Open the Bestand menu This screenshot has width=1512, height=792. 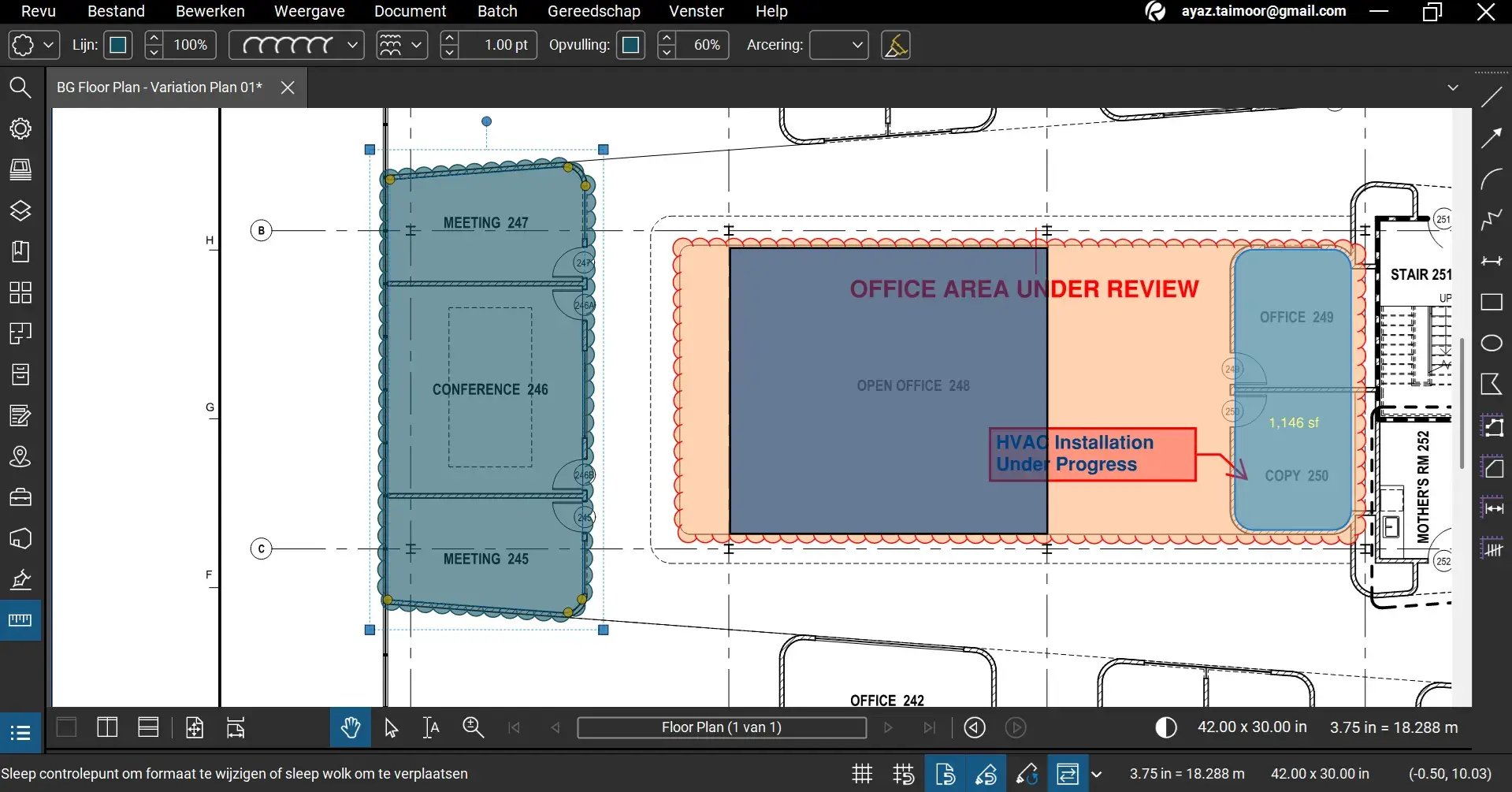[116, 11]
